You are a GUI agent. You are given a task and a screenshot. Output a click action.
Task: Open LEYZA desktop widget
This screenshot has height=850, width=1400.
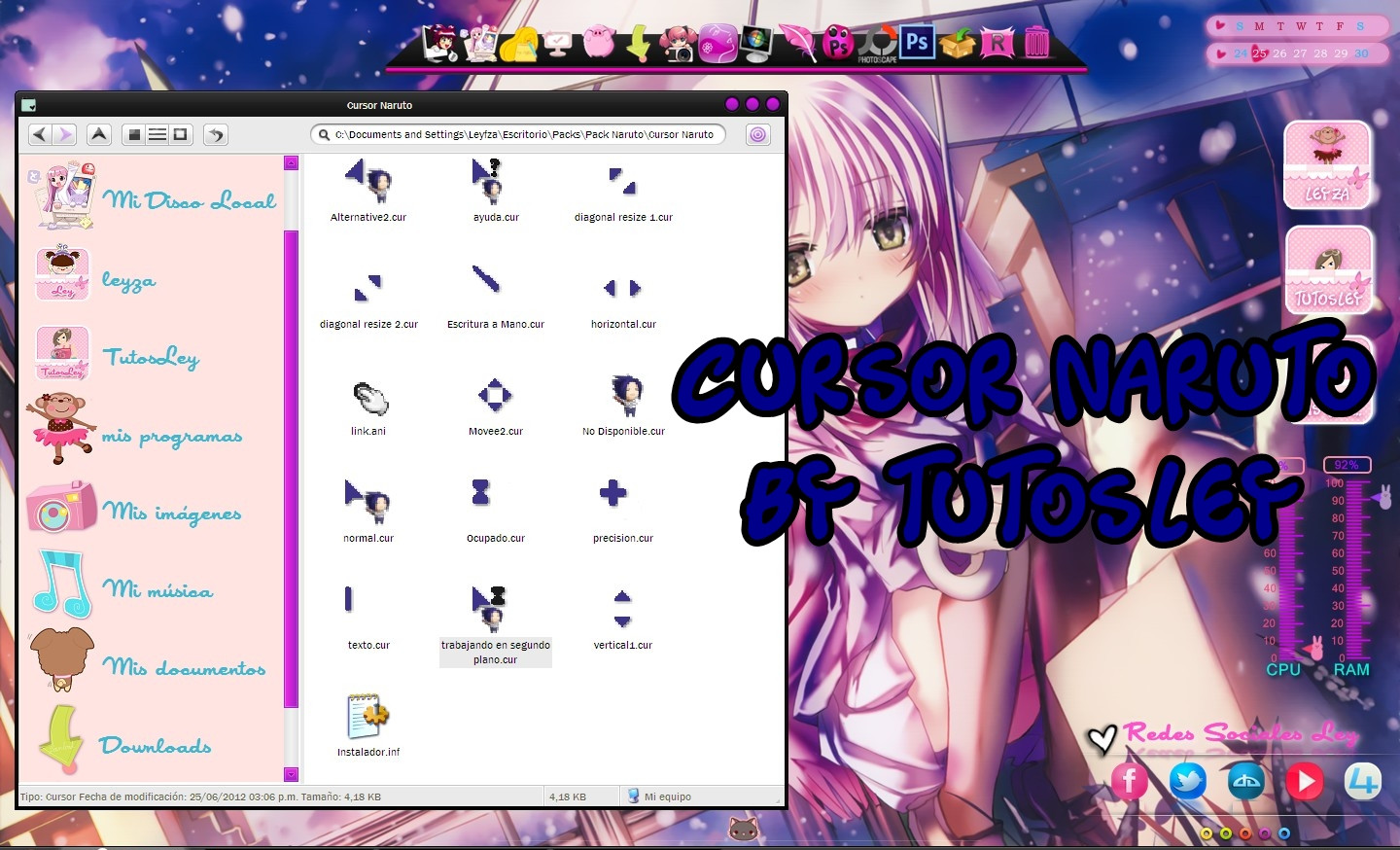1327,164
